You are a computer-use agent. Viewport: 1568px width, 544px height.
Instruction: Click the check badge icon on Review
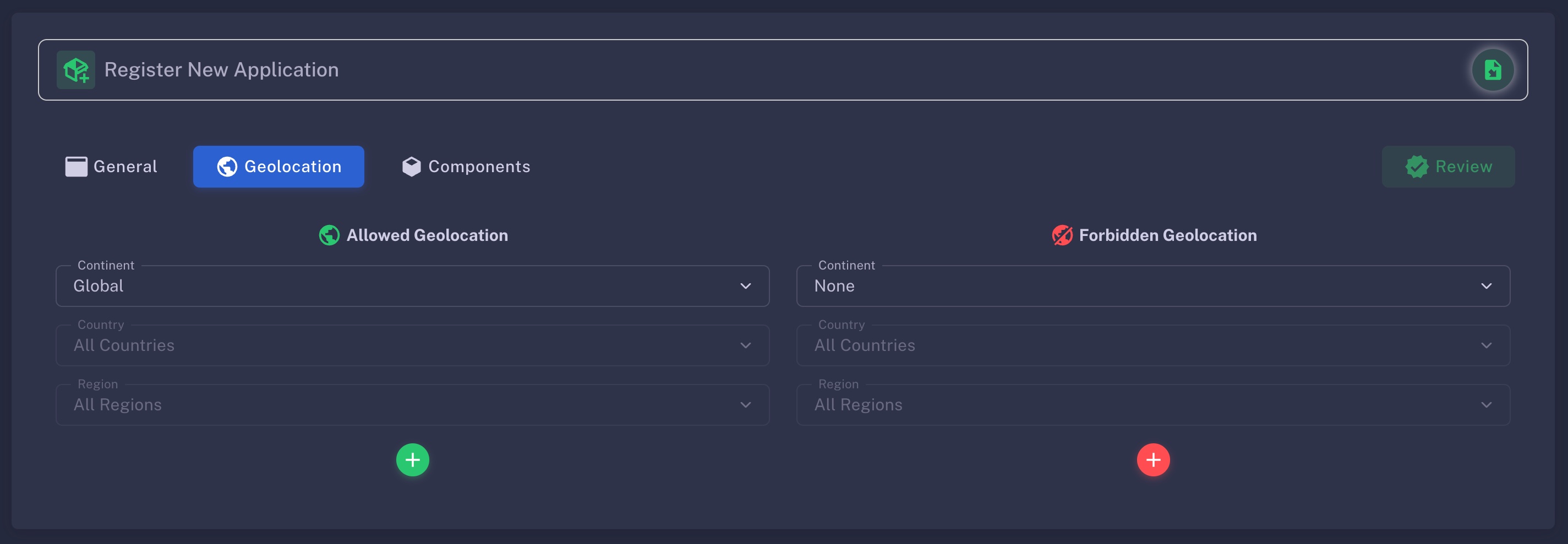tap(1417, 167)
